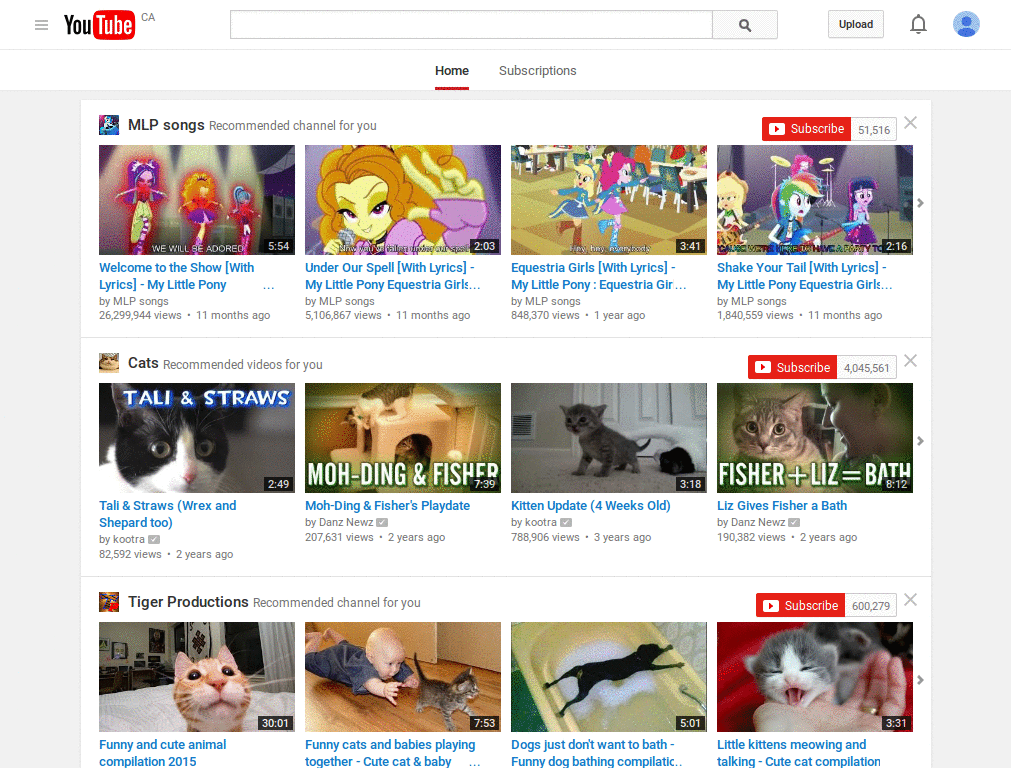1024x768 pixels.
Task: Click the Cats channel avatar icon
Action: (x=109, y=363)
